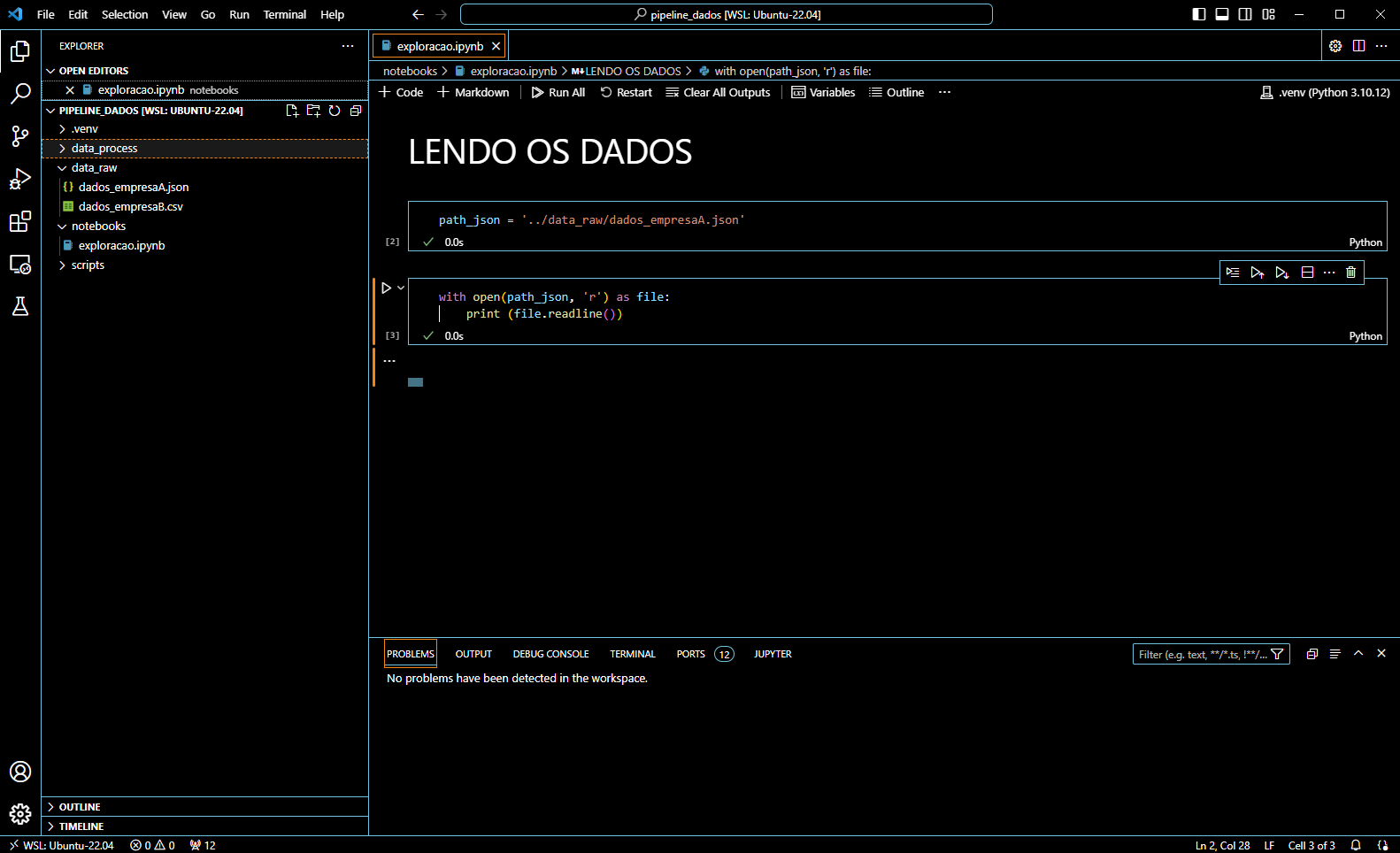This screenshot has width=1400, height=853.
Task: Open the Run and Debug view
Action: click(x=20, y=179)
